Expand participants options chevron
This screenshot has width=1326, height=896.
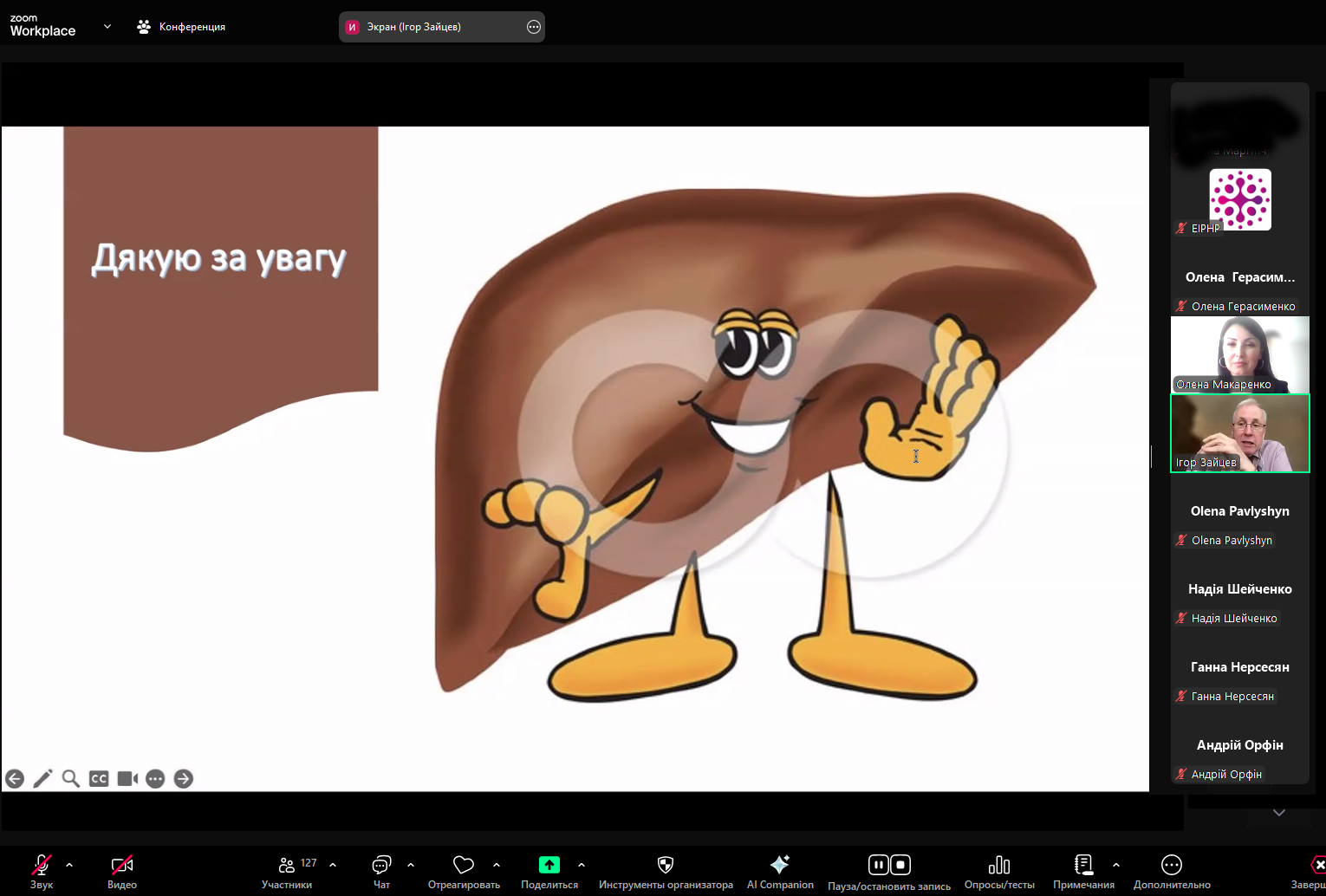point(333,865)
